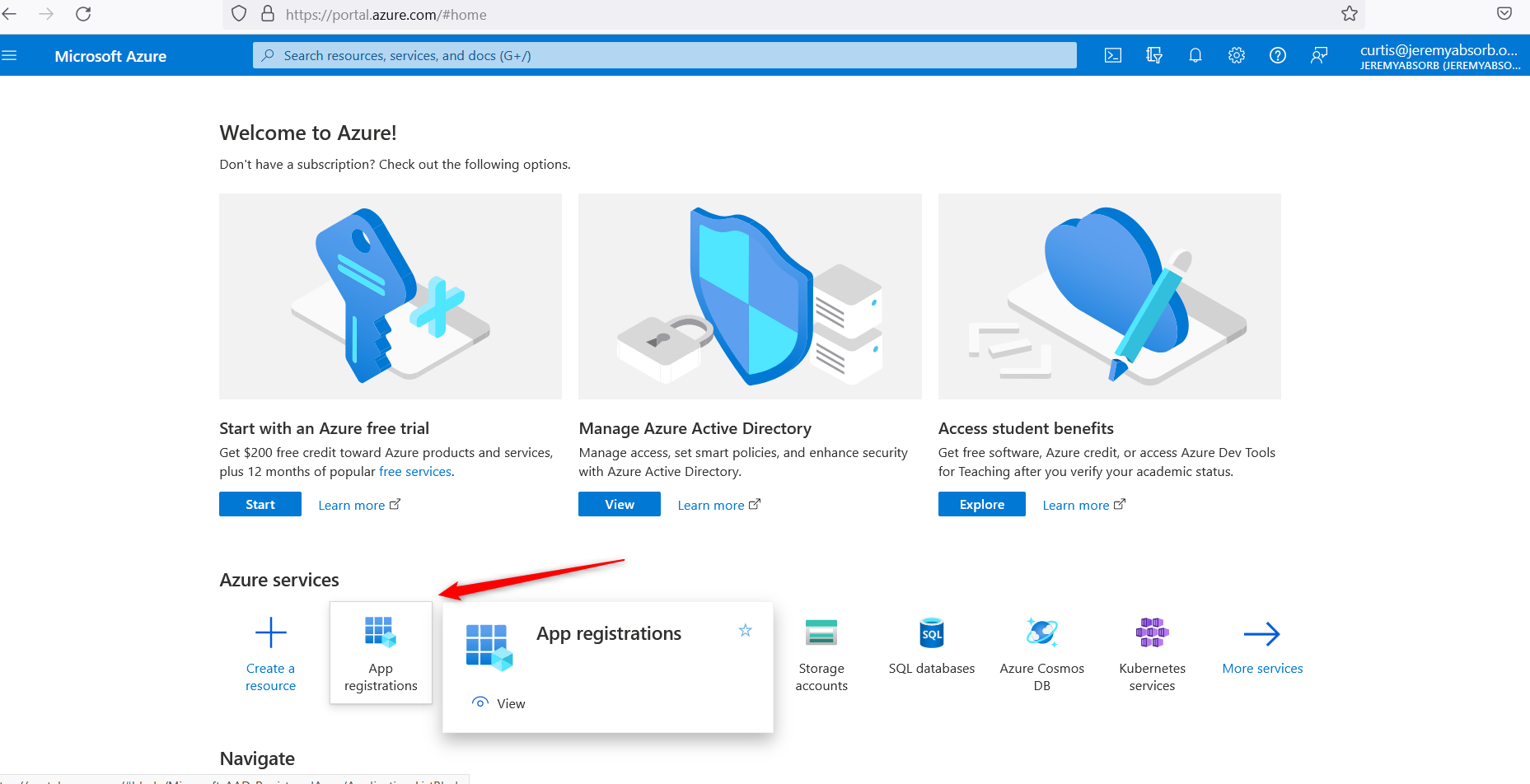Click the Start free trial button
This screenshot has height=784, width=1530.
pos(260,504)
